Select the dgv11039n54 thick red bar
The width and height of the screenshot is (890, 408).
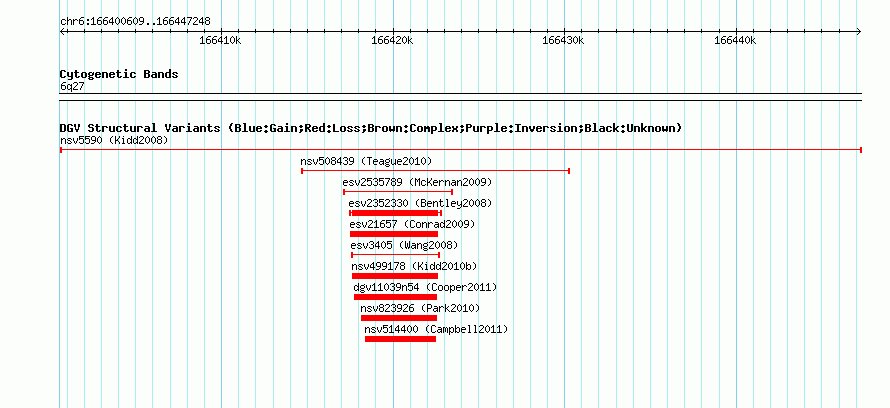pyautogui.click(x=395, y=297)
